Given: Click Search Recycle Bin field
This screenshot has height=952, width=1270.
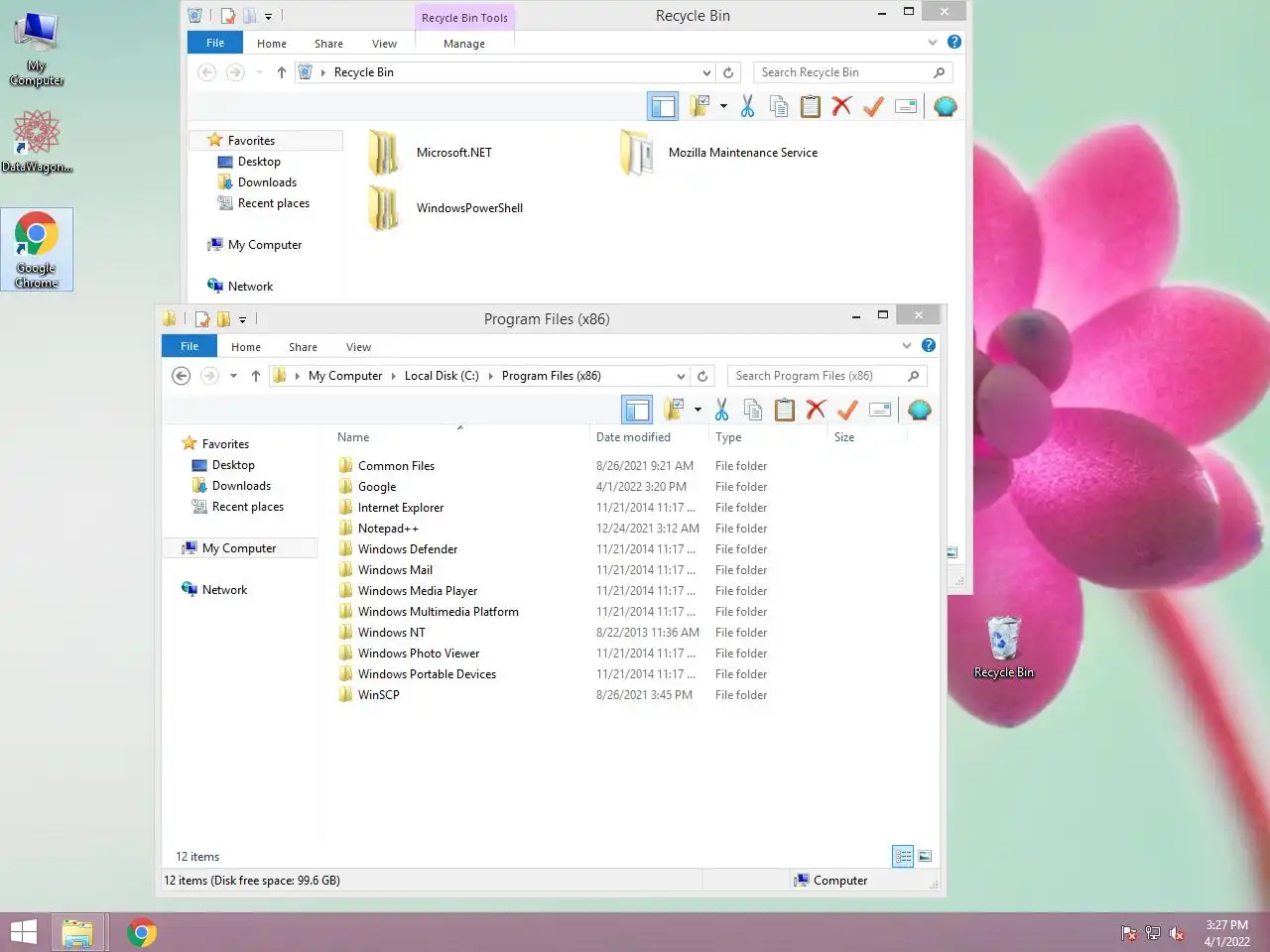Looking at the screenshot, I should [853, 72].
